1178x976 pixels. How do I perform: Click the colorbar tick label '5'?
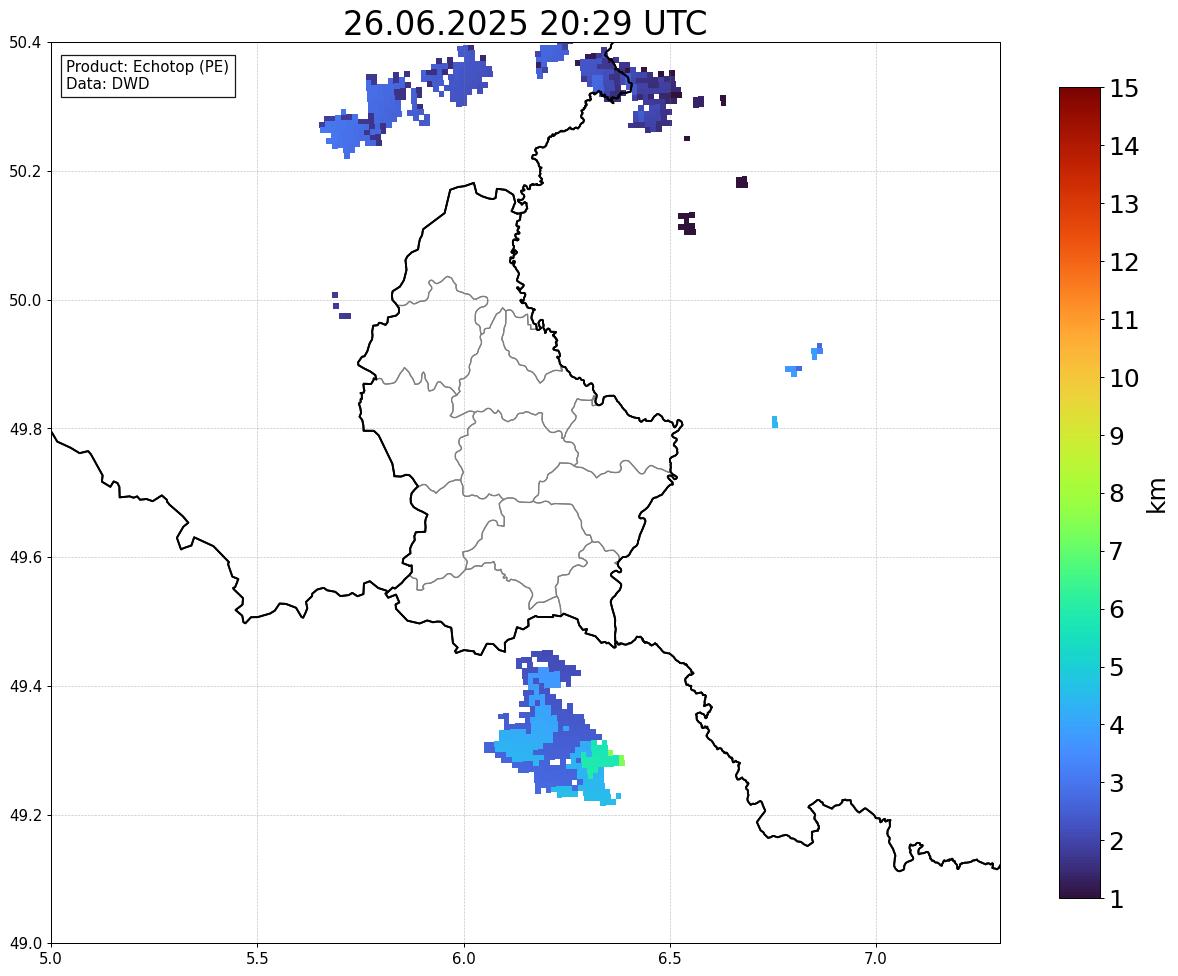tap(1116, 667)
